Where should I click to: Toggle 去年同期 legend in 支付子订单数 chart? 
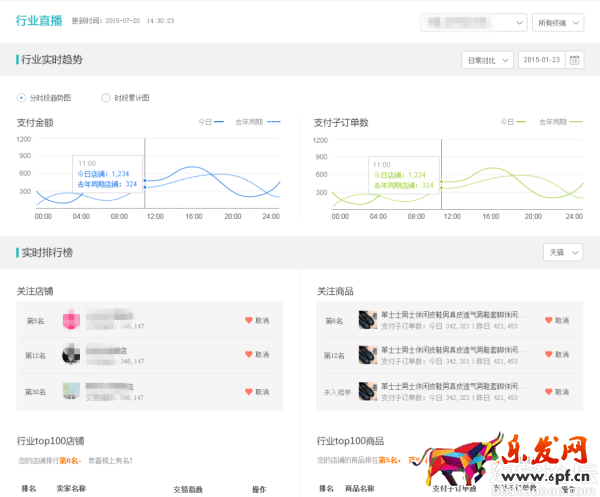[560, 122]
